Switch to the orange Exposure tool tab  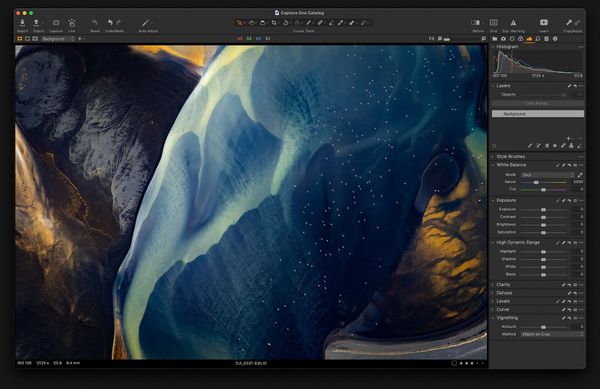[x=529, y=39]
